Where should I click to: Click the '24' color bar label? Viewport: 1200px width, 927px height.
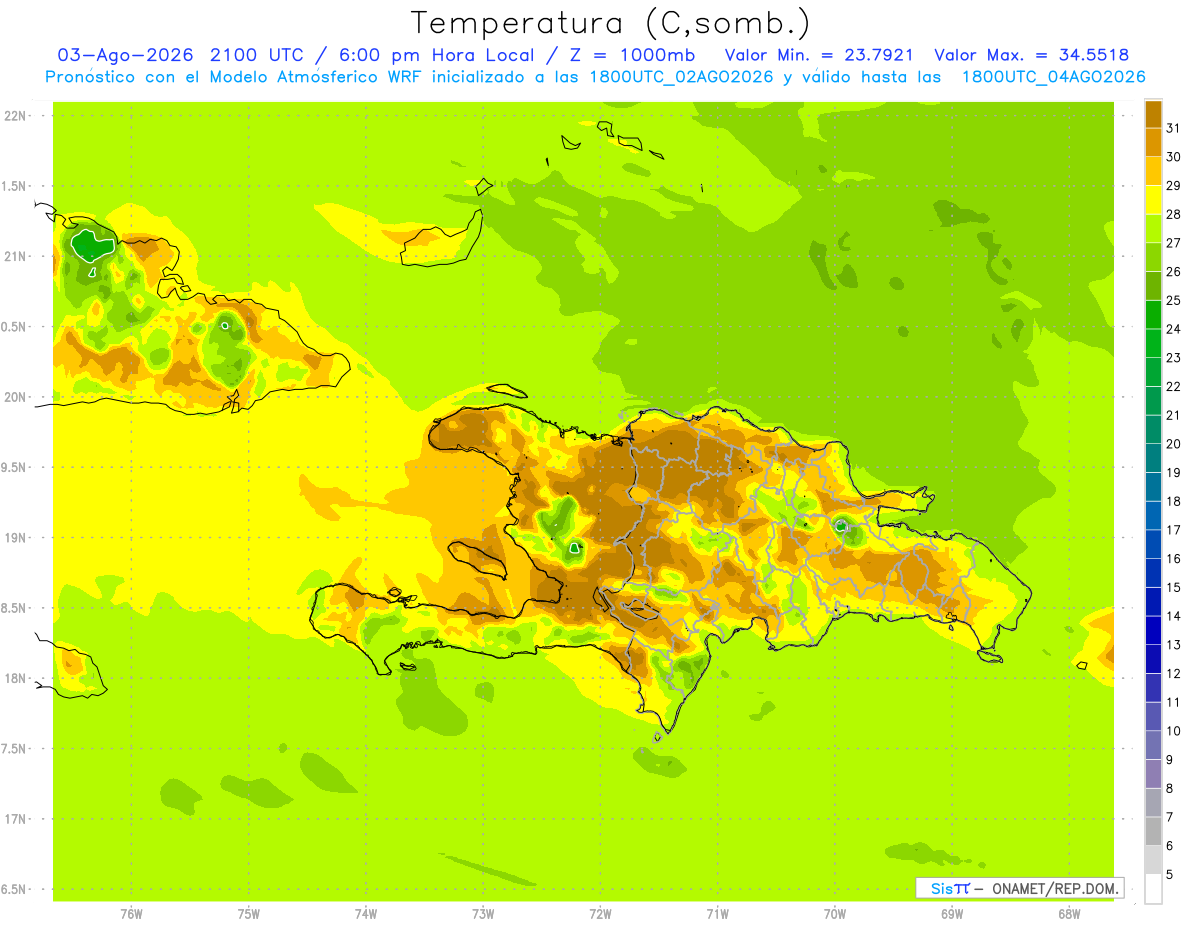tap(1175, 329)
